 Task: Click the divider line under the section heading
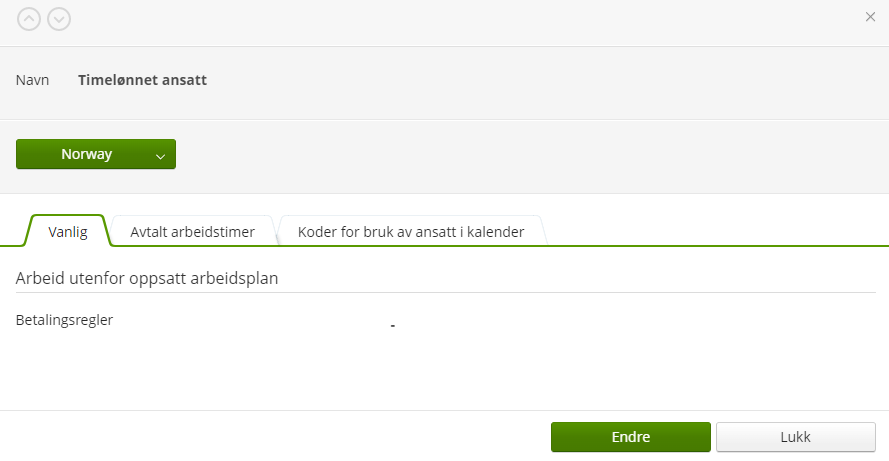[x=446, y=293]
